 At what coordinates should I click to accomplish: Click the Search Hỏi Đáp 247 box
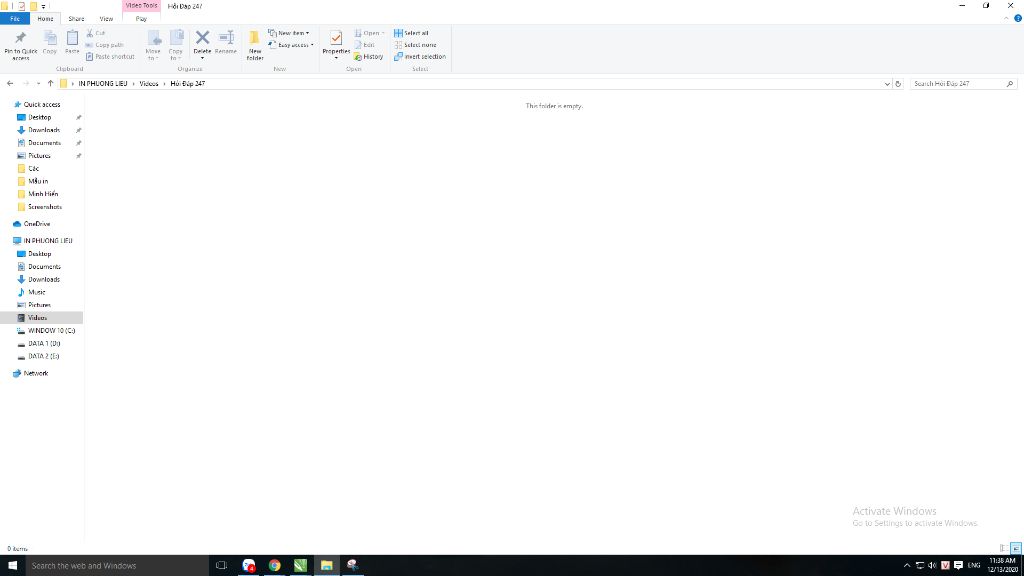coord(963,84)
